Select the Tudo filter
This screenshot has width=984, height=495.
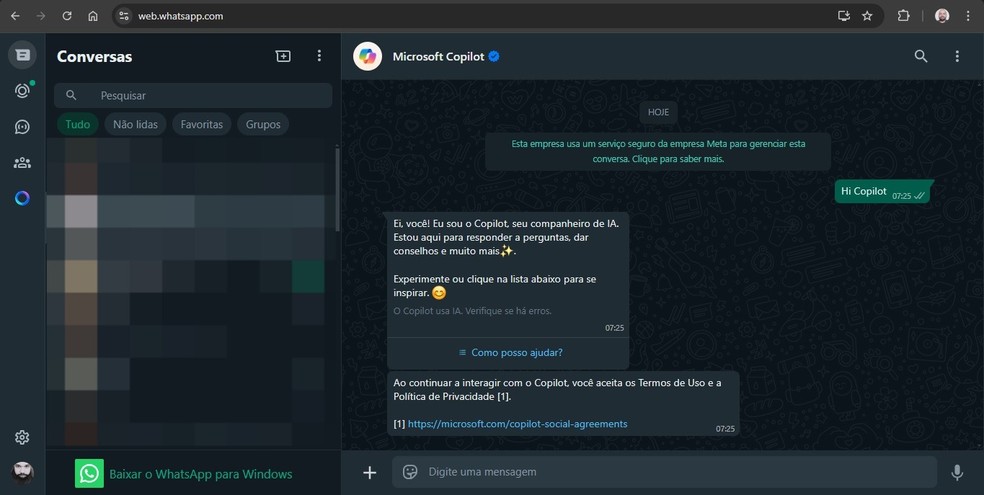tap(78, 124)
